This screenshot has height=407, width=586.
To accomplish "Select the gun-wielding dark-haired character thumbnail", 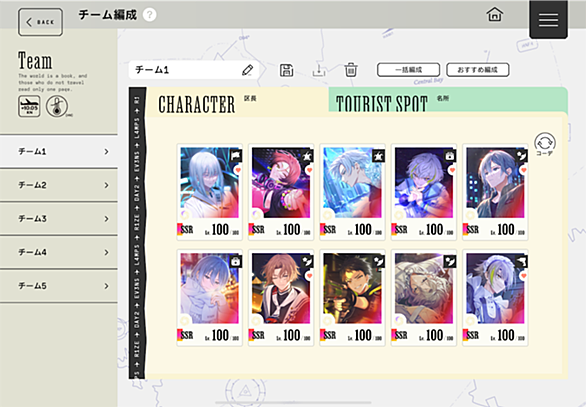I will click(352, 289).
